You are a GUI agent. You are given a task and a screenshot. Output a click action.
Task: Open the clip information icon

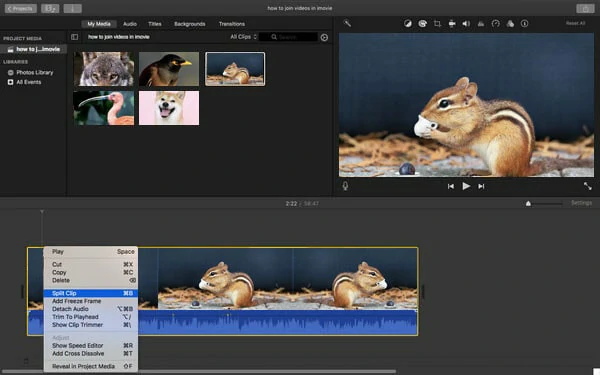click(525, 24)
